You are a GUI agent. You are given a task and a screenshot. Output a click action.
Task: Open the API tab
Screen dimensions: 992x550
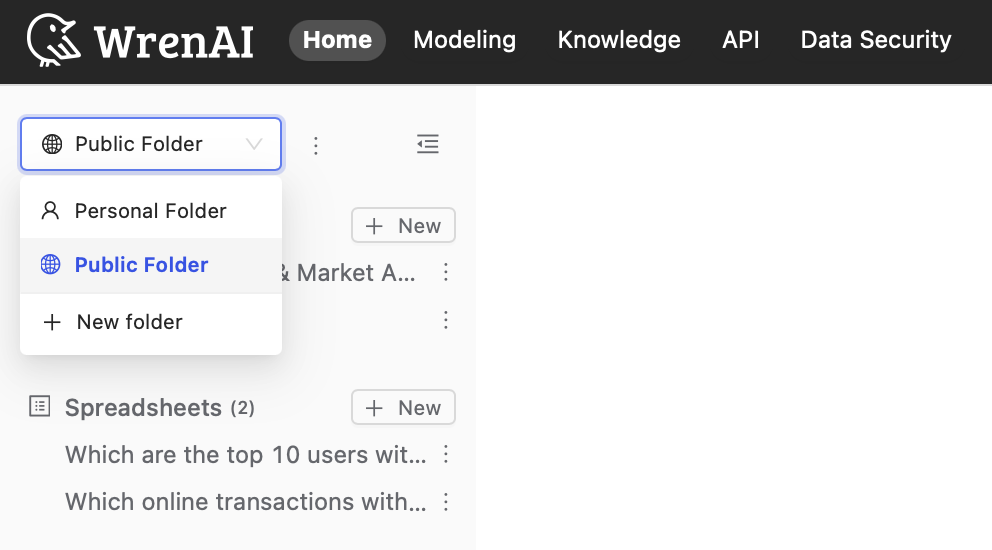741,40
